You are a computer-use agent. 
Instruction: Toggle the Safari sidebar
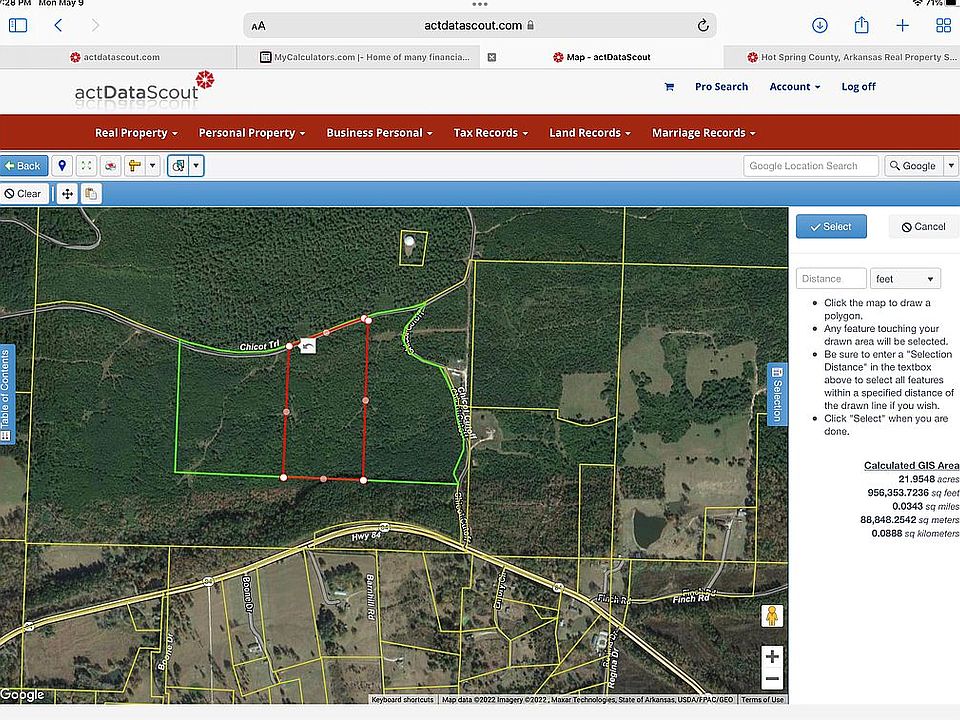[18, 25]
